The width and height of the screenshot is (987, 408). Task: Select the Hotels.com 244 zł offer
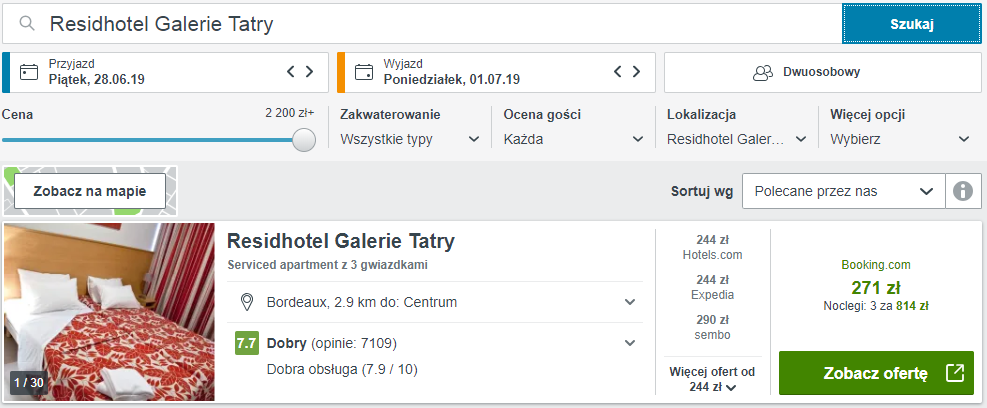pyautogui.click(x=713, y=247)
